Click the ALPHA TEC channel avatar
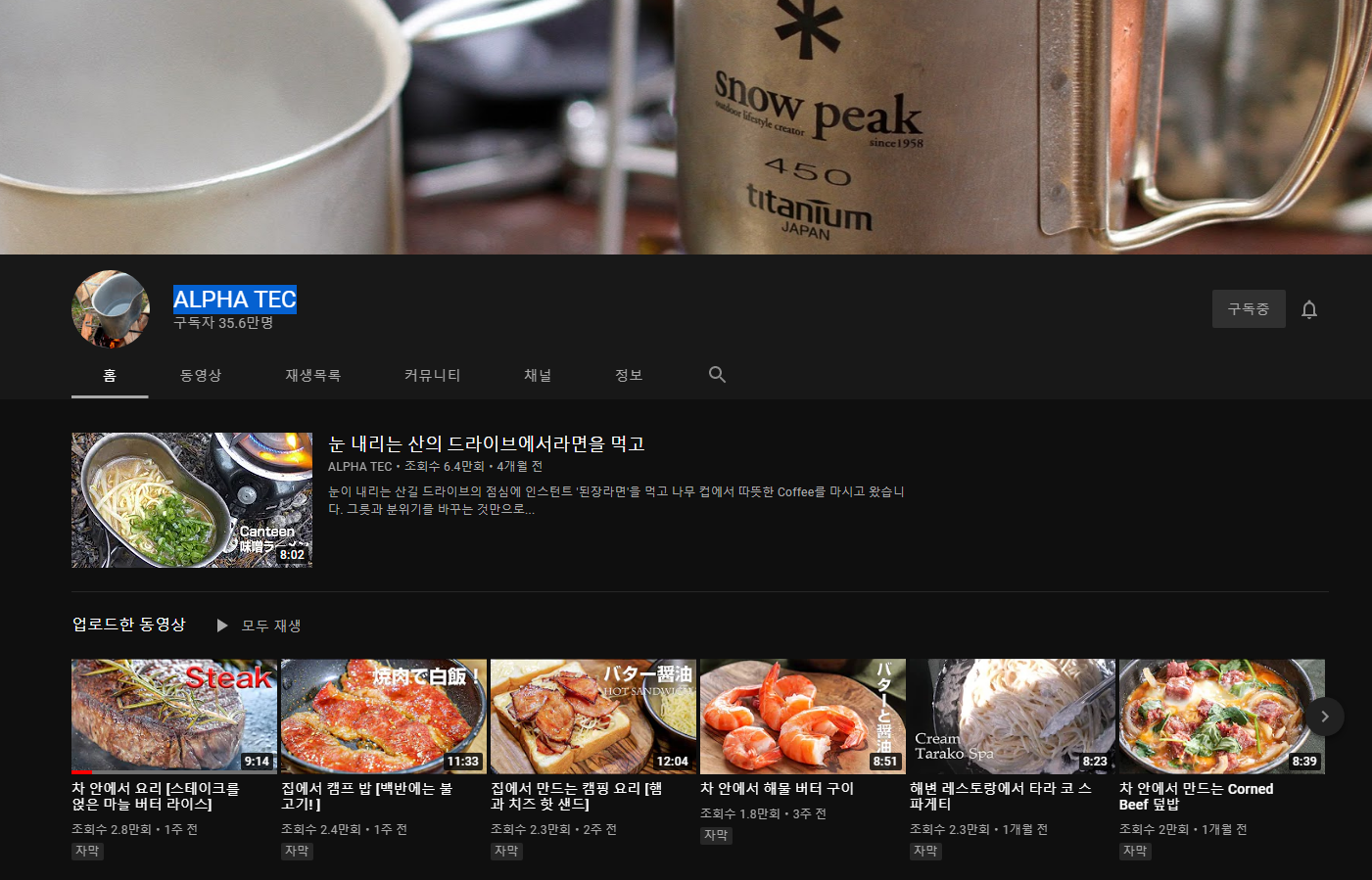The image size is (1372, 880). tap(111, 309)
